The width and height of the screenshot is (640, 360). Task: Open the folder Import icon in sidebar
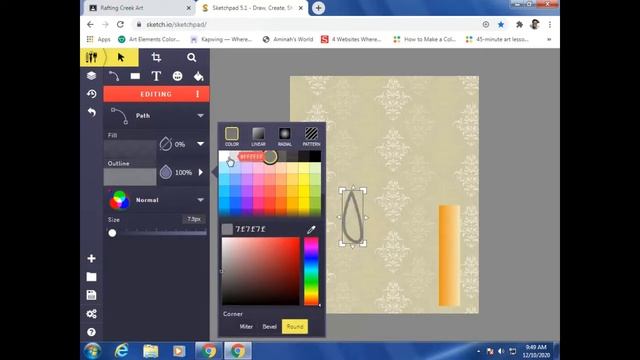(x=91, y=277)
